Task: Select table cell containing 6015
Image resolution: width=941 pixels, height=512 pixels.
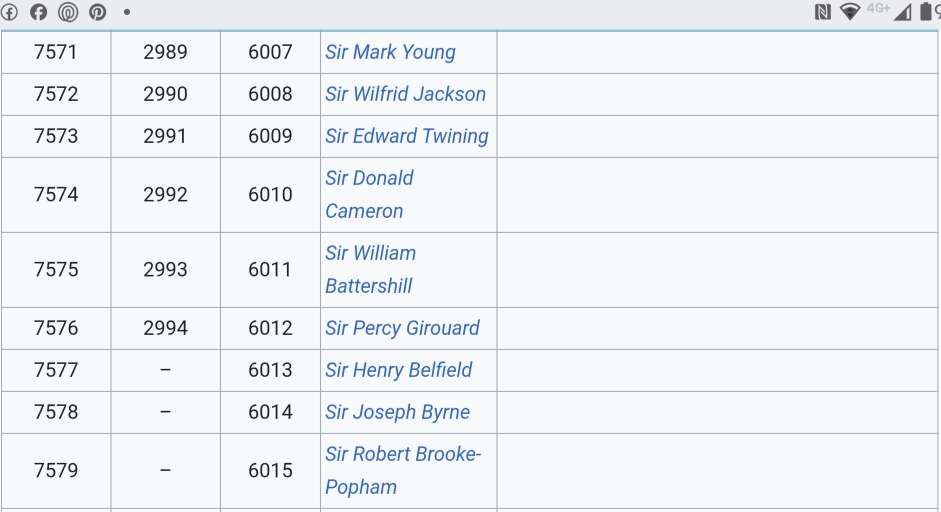Action: 270,470
